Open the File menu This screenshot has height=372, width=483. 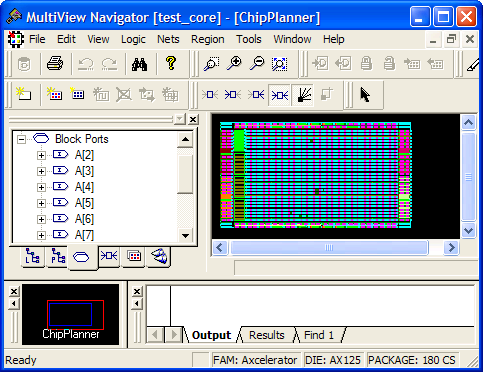37,39
